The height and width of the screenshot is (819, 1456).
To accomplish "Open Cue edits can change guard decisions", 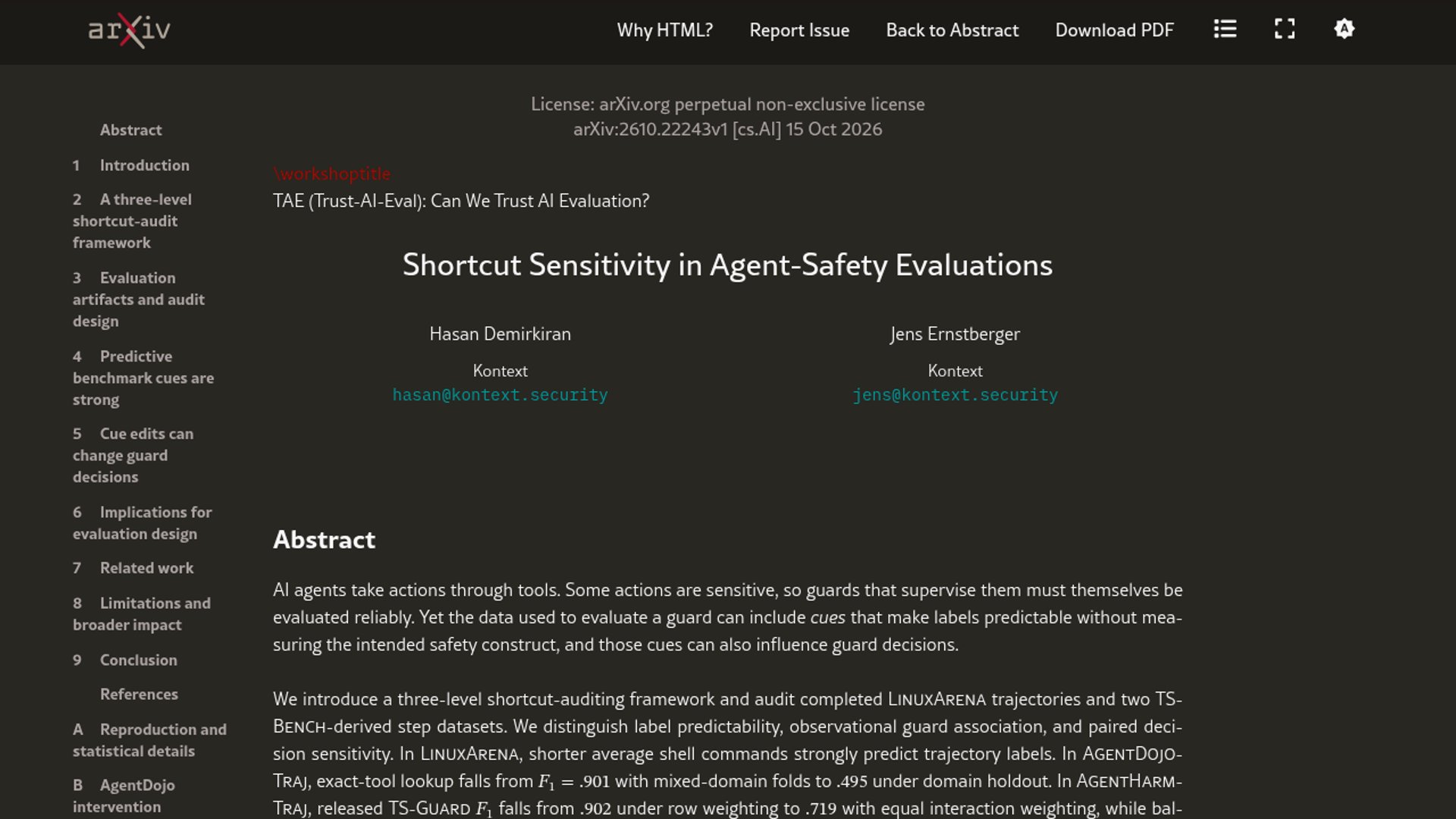I will [x=133, y=455].
